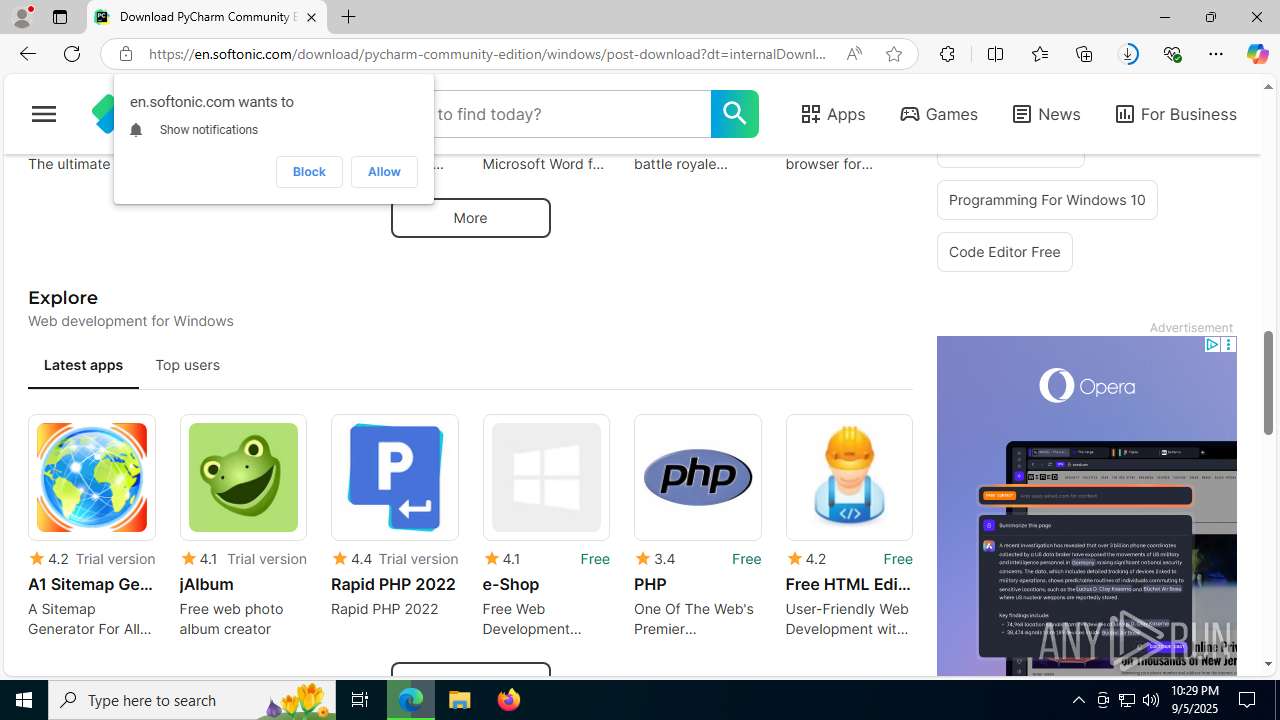
Task: Open A1 Sitemap Generator title link
Action: pos(92,584)
